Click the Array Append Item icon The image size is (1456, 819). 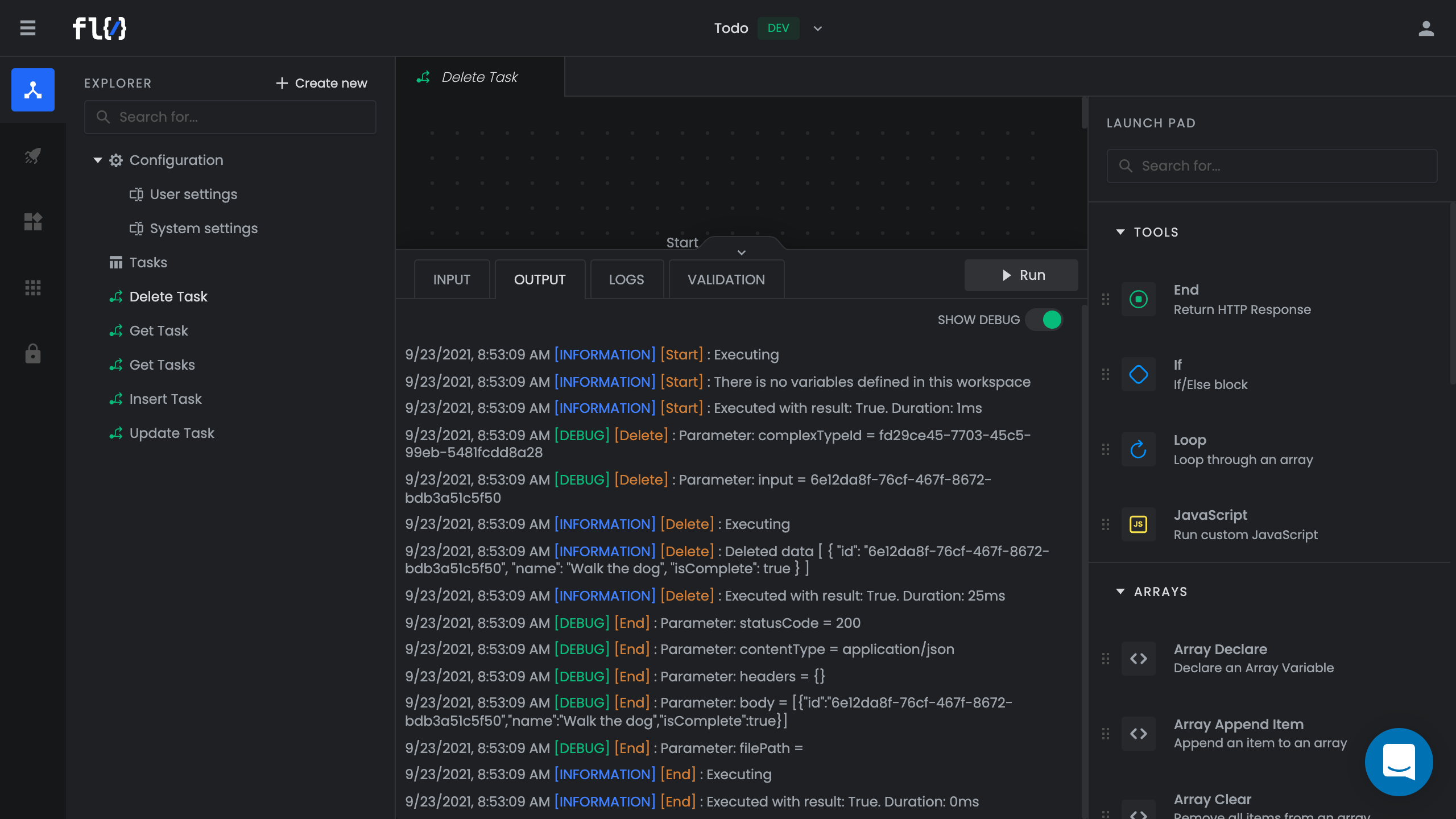click(1139, 734)
